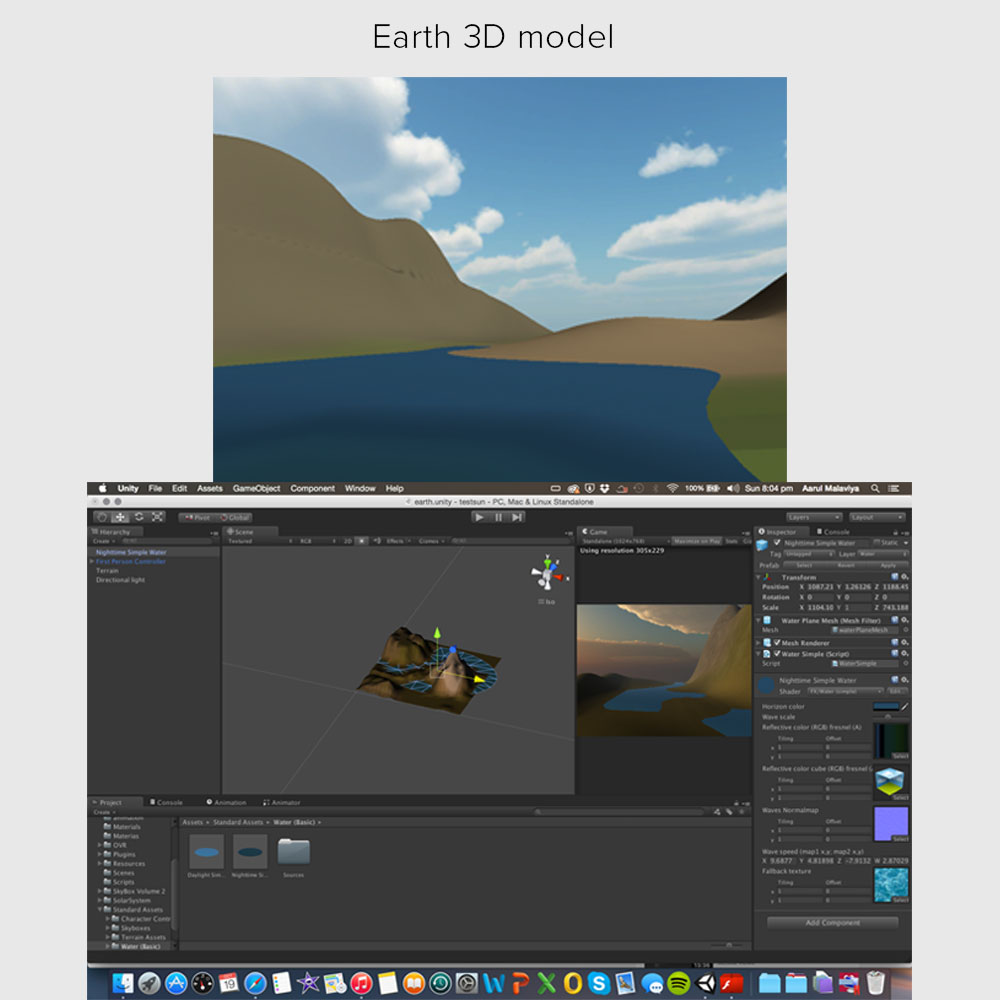Screen dimensions: 1000x1000
Task: Select the Move tool in the toolbar
Action: click(120, 517)
